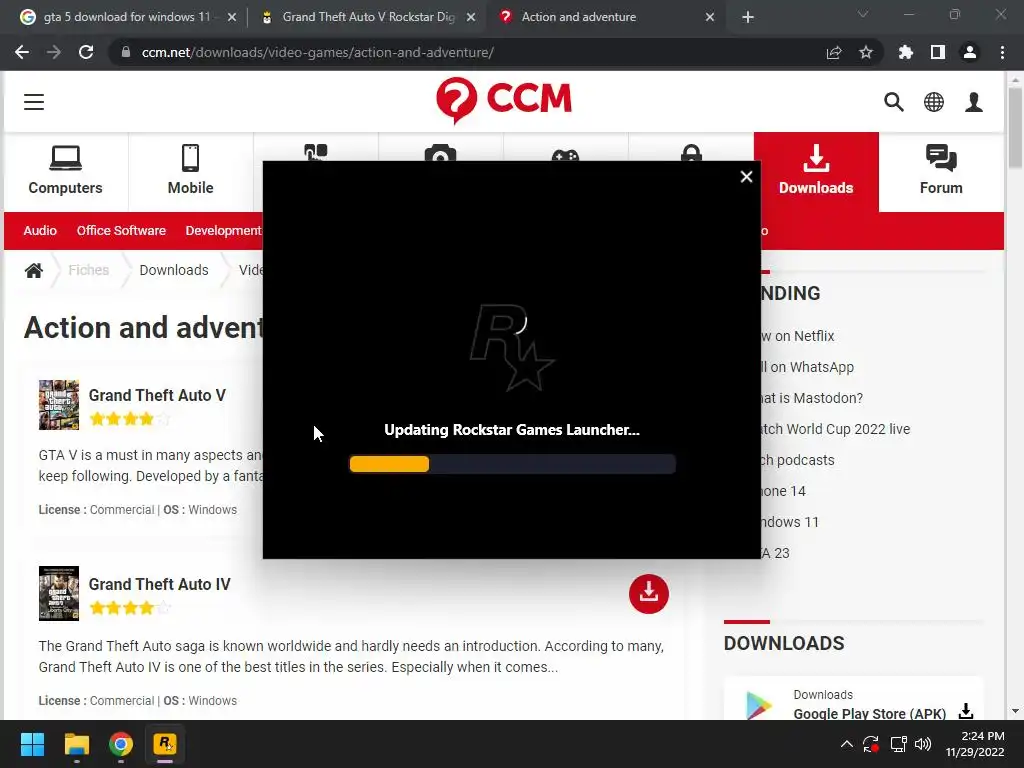Open the tab search dropdown arrow
The height and width of the screenshot is (768, 1024).
pyautogui.click(x=863, y=14)
